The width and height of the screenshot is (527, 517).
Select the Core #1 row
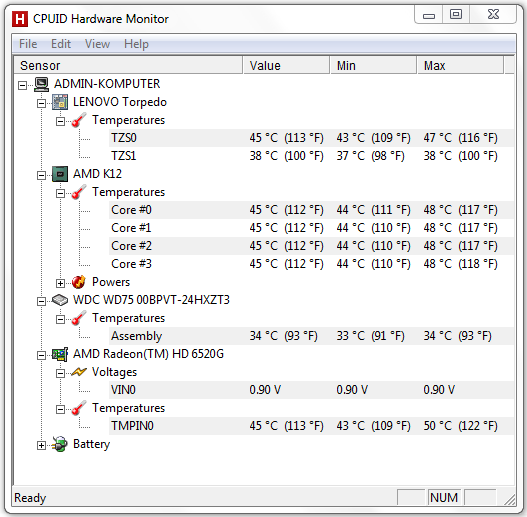point(311,228)
